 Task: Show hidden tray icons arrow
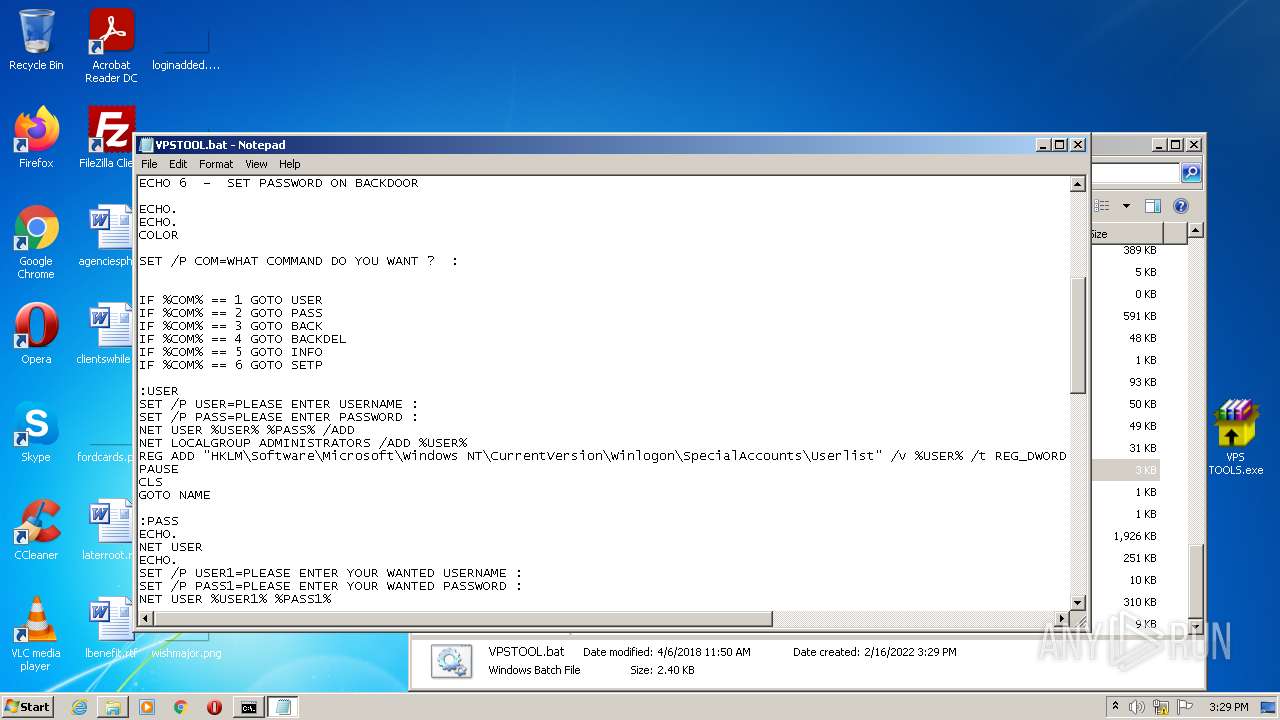pos(1116,707)
